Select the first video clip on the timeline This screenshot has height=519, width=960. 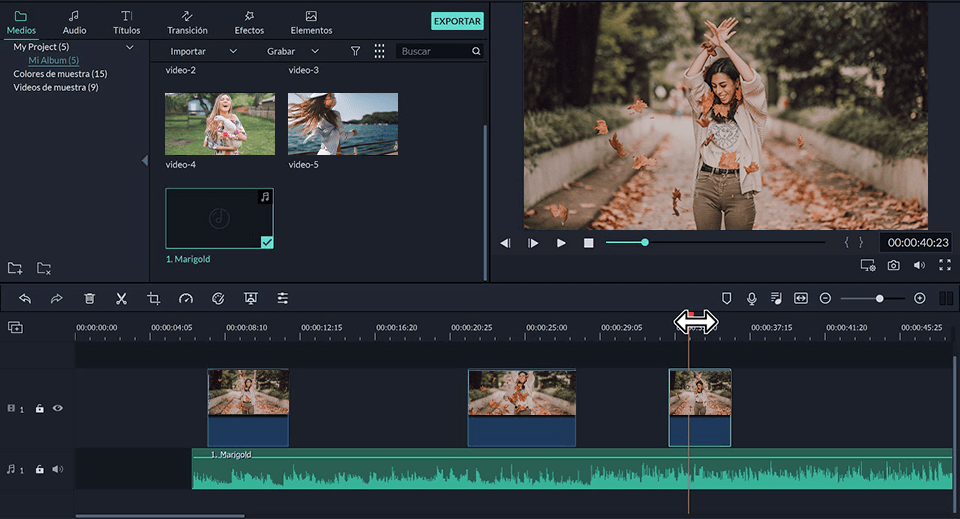click(248, 408)
